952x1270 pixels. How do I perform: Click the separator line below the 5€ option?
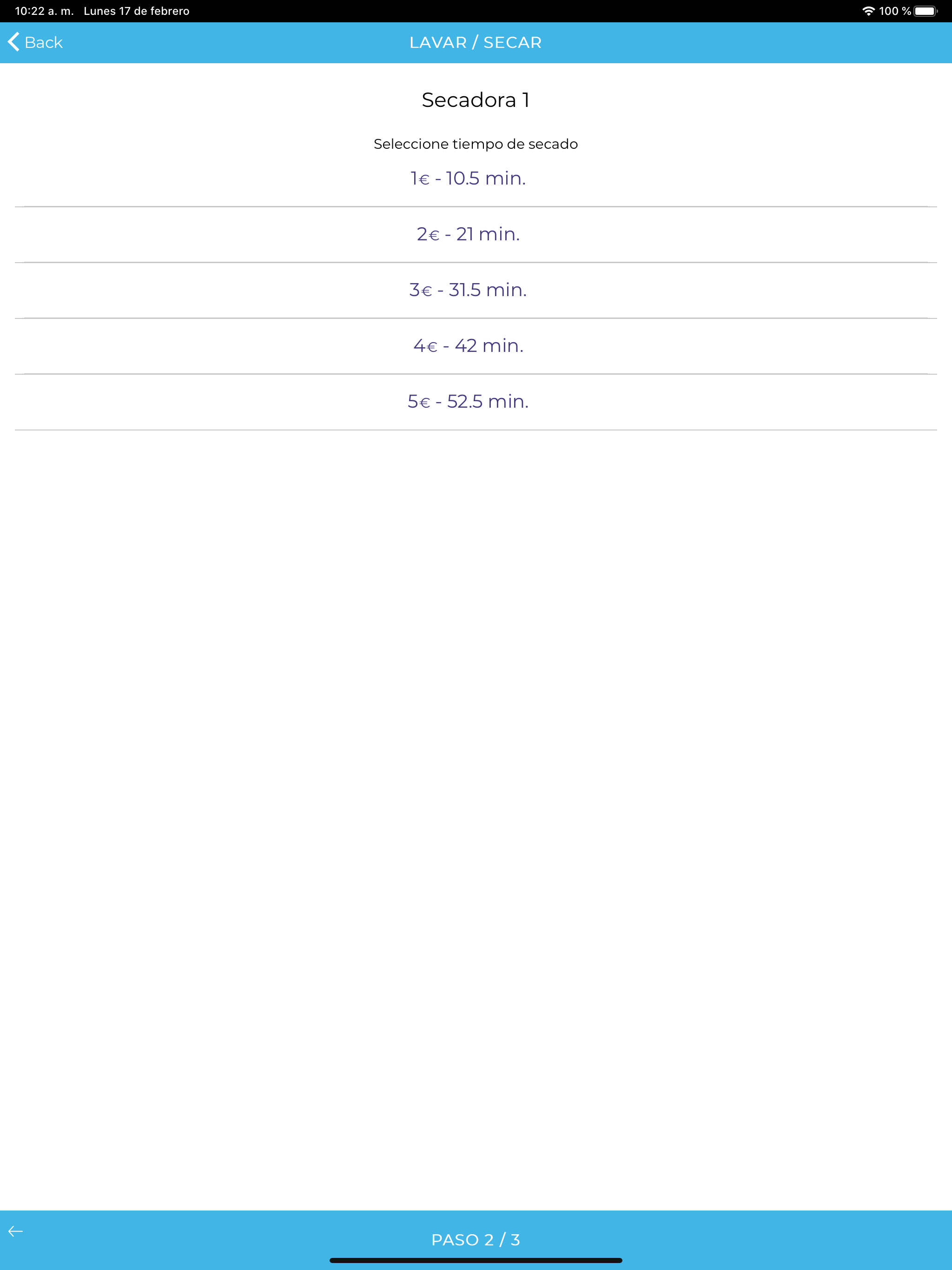(x=476, y=430)
